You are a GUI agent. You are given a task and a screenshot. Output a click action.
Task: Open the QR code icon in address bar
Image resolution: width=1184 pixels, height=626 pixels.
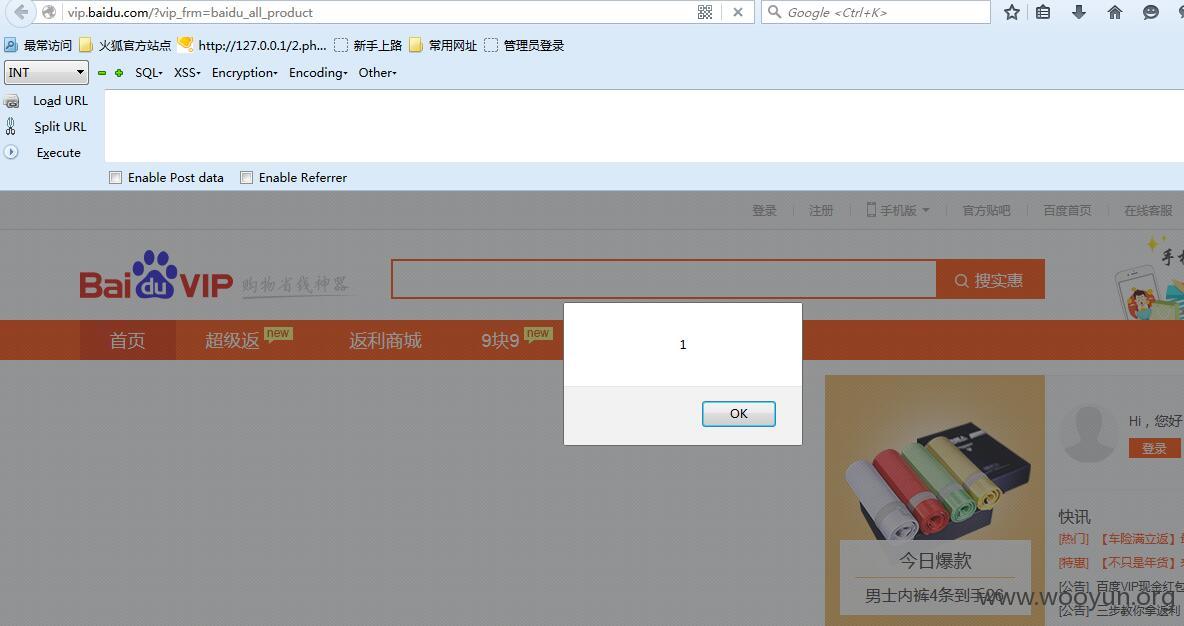(x=705, y=12)
